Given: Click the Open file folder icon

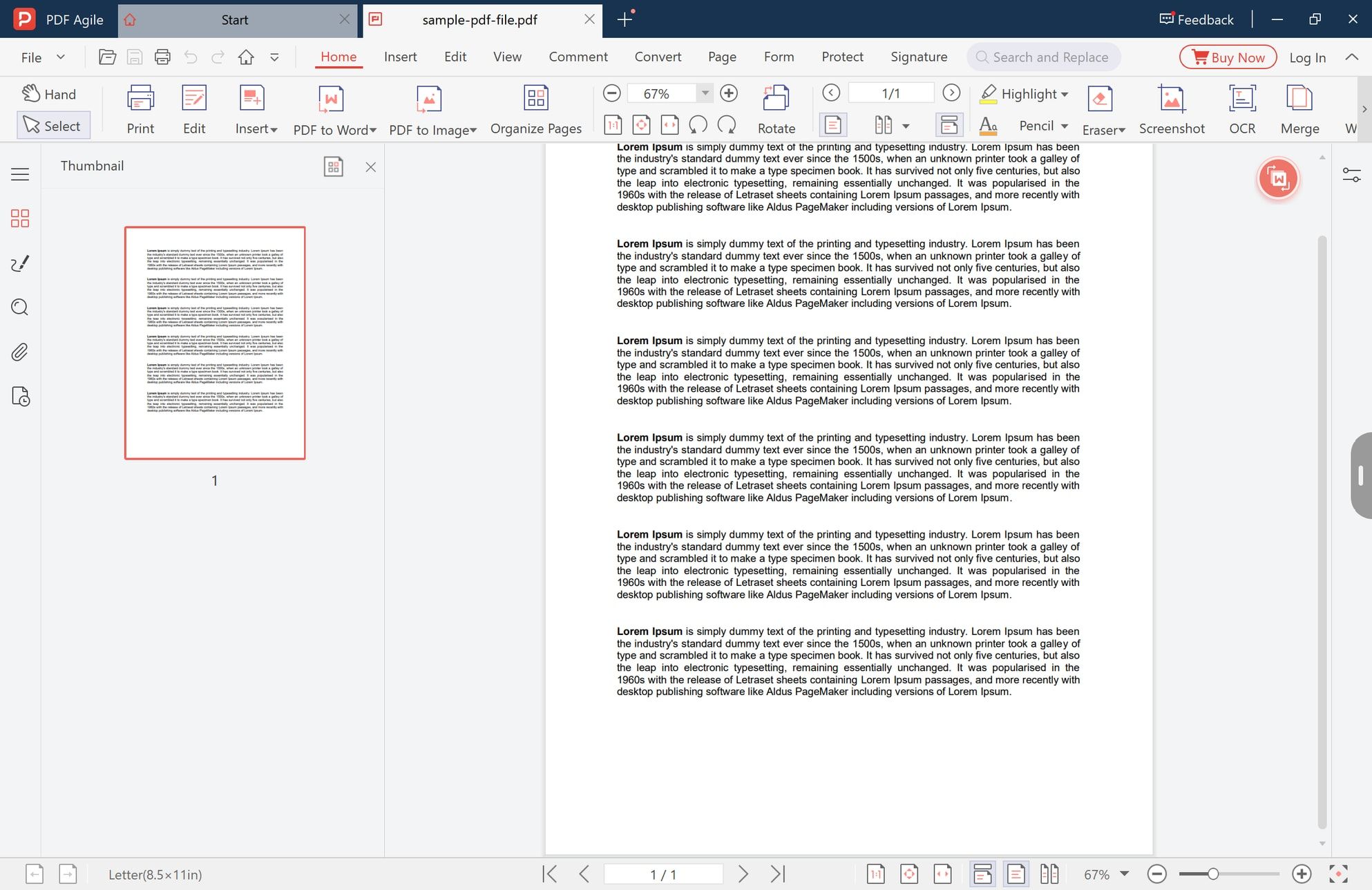Looking at the screenshot, I should click(x=107, y=57).
